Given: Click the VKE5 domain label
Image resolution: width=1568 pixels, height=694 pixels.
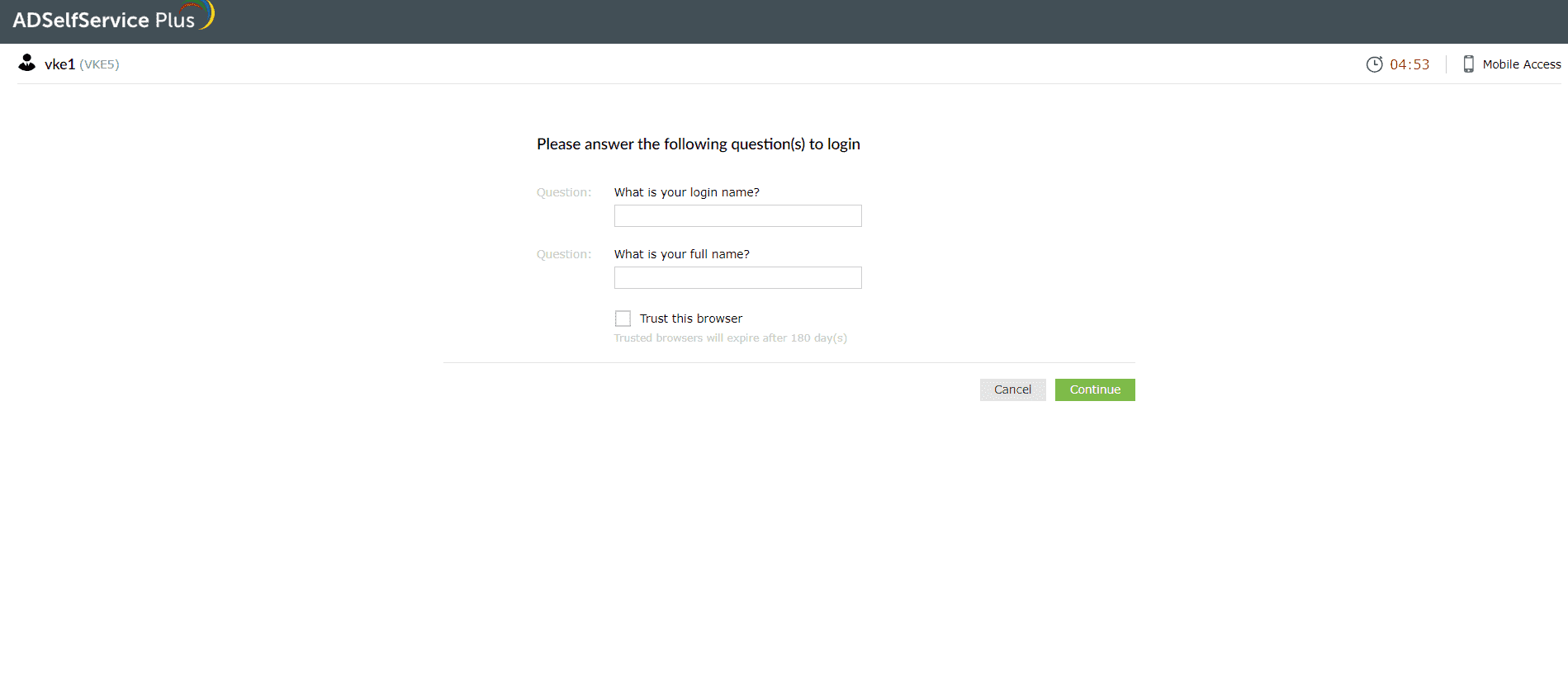Looking at the screenshot, I should click(x=99, y=64).
